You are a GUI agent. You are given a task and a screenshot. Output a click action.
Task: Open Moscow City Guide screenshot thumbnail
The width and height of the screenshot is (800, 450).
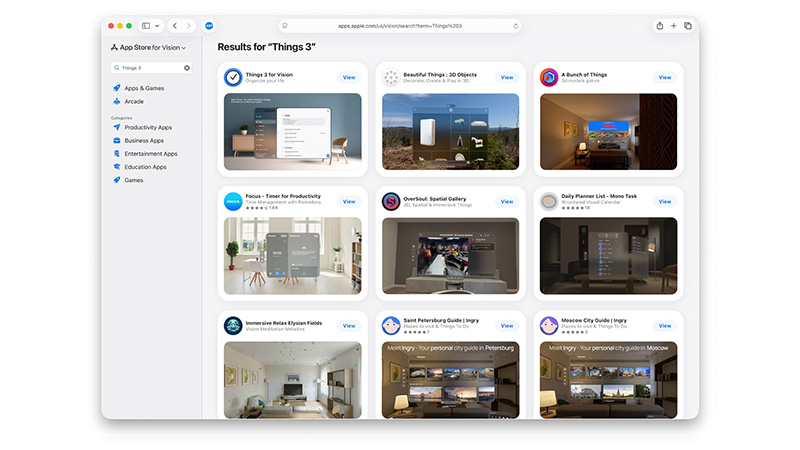pos(609,380)
